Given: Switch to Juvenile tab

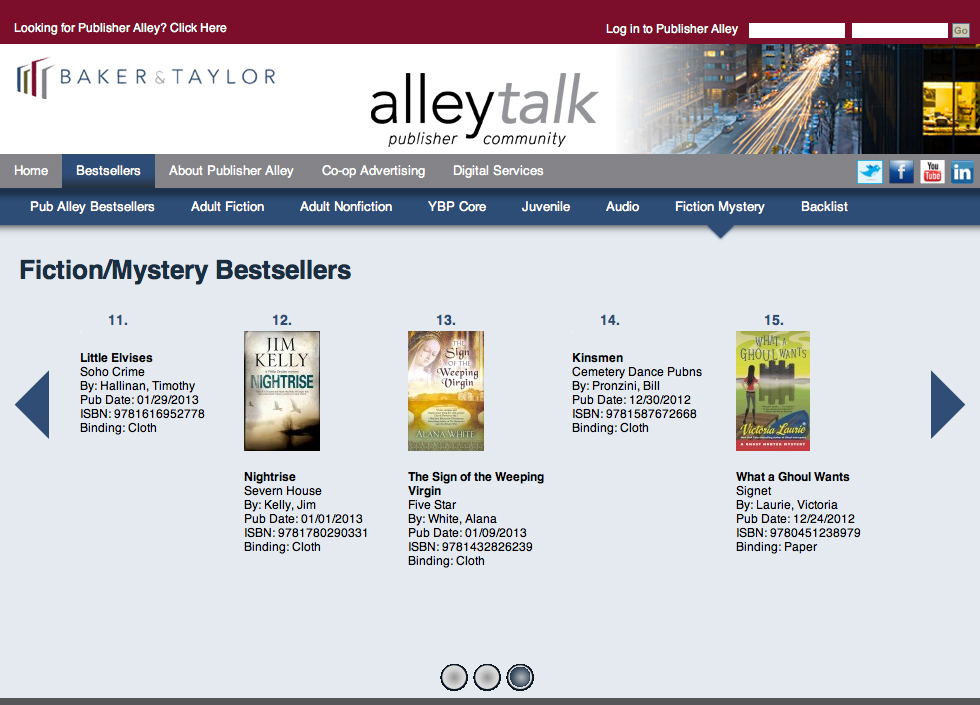Looking at the screenshot, I should point(546,207).
